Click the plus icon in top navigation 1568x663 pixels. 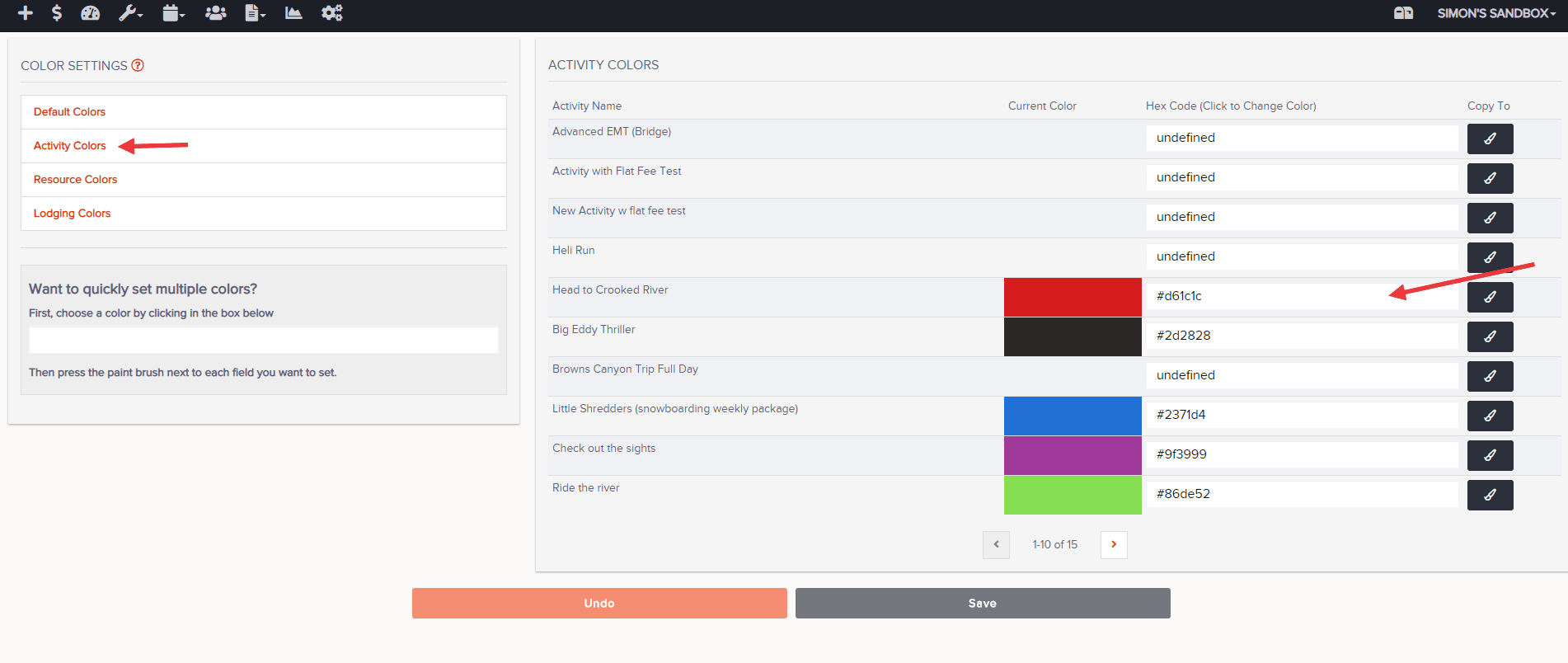click(x=26, y=12)
